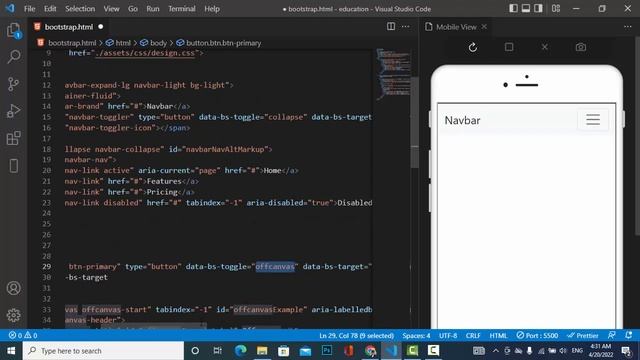This screenshot has height=360, width=640.
Task: Toggle the navbar hamburger menu in preview
Action: pyautogui.click(x=593, y=120)
